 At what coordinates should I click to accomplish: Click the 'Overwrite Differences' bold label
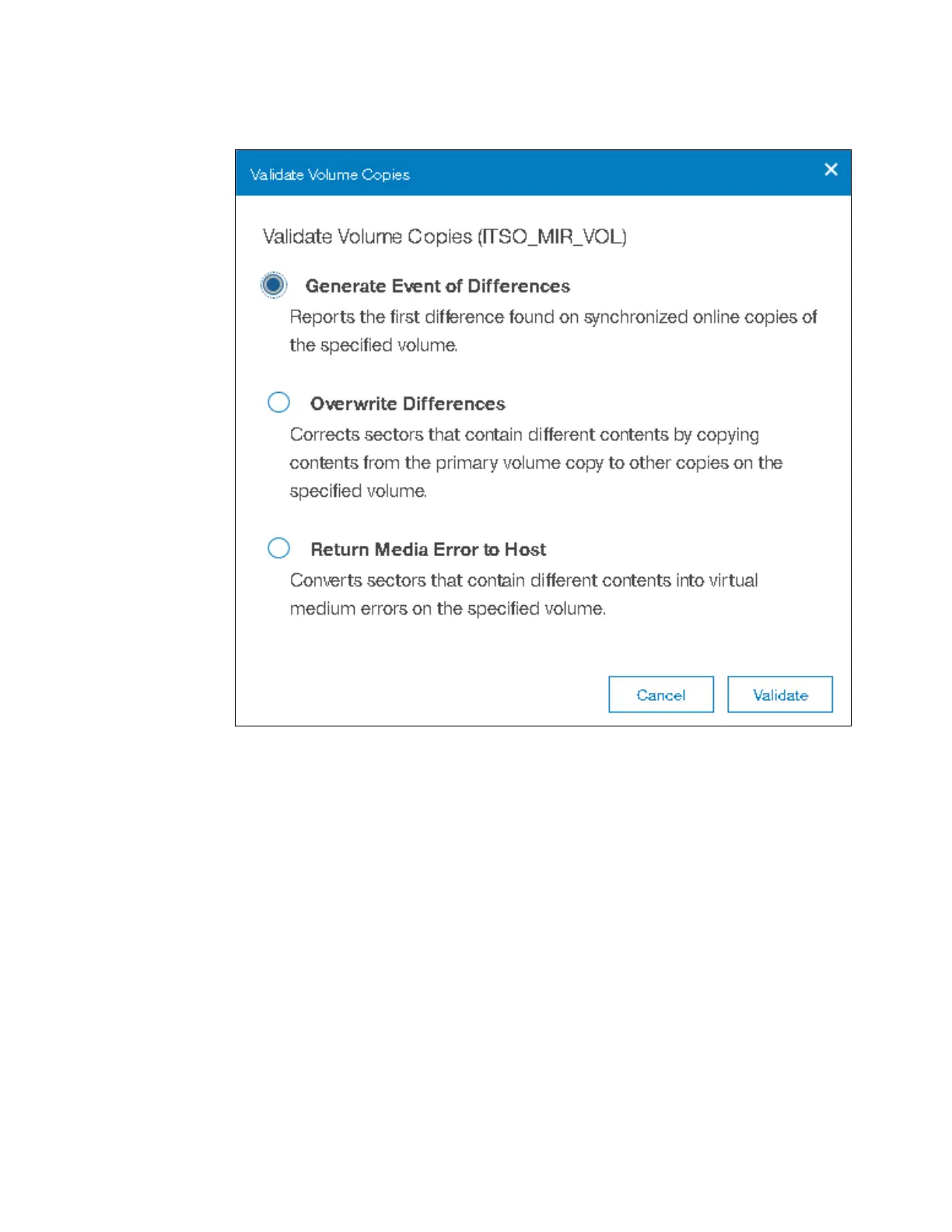tap(408, 404)
